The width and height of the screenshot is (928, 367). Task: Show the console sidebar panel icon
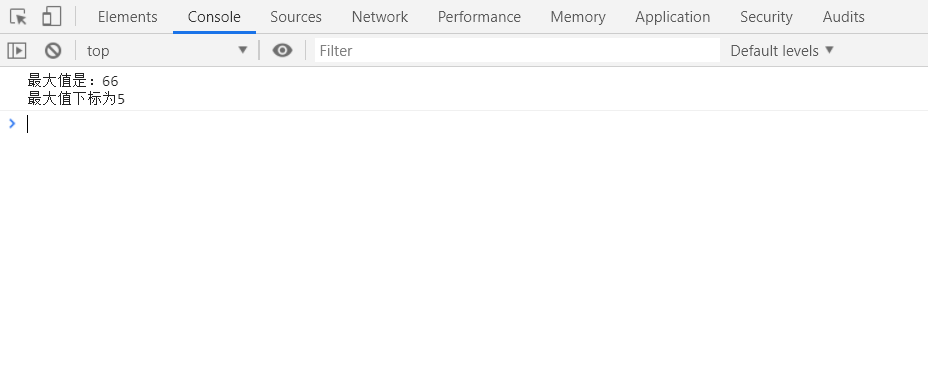coord(17,51)
